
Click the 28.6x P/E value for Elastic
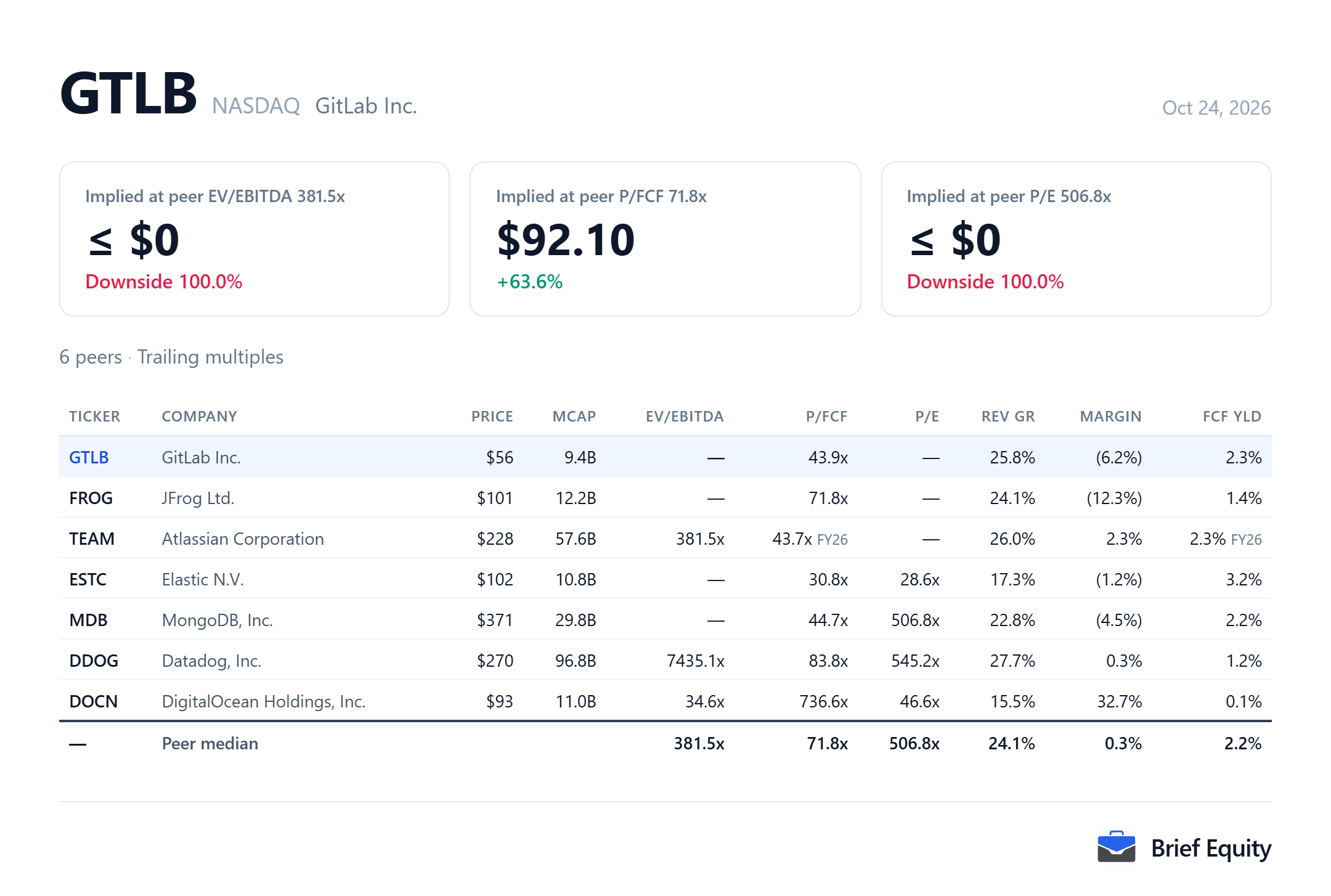[920, 579]
